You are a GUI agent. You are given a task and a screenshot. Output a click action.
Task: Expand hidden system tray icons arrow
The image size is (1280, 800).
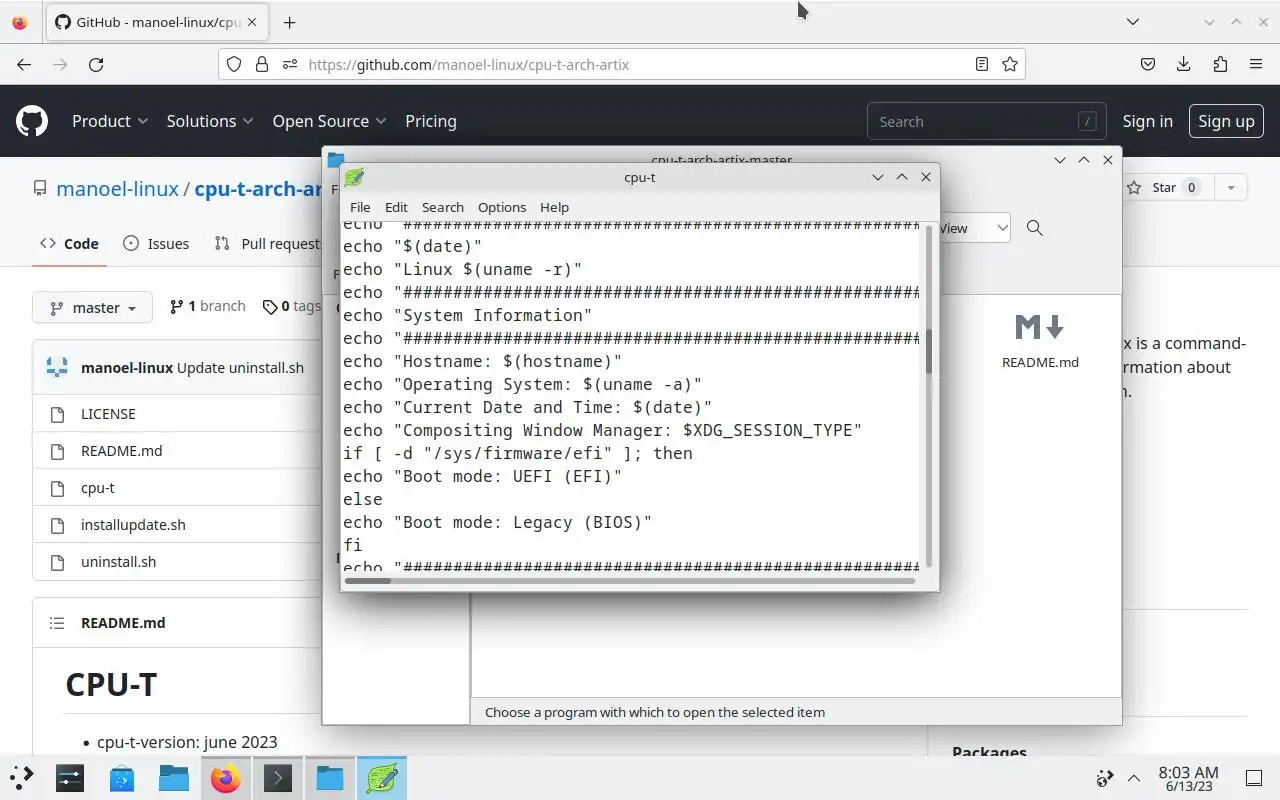tap(1134, 778)
